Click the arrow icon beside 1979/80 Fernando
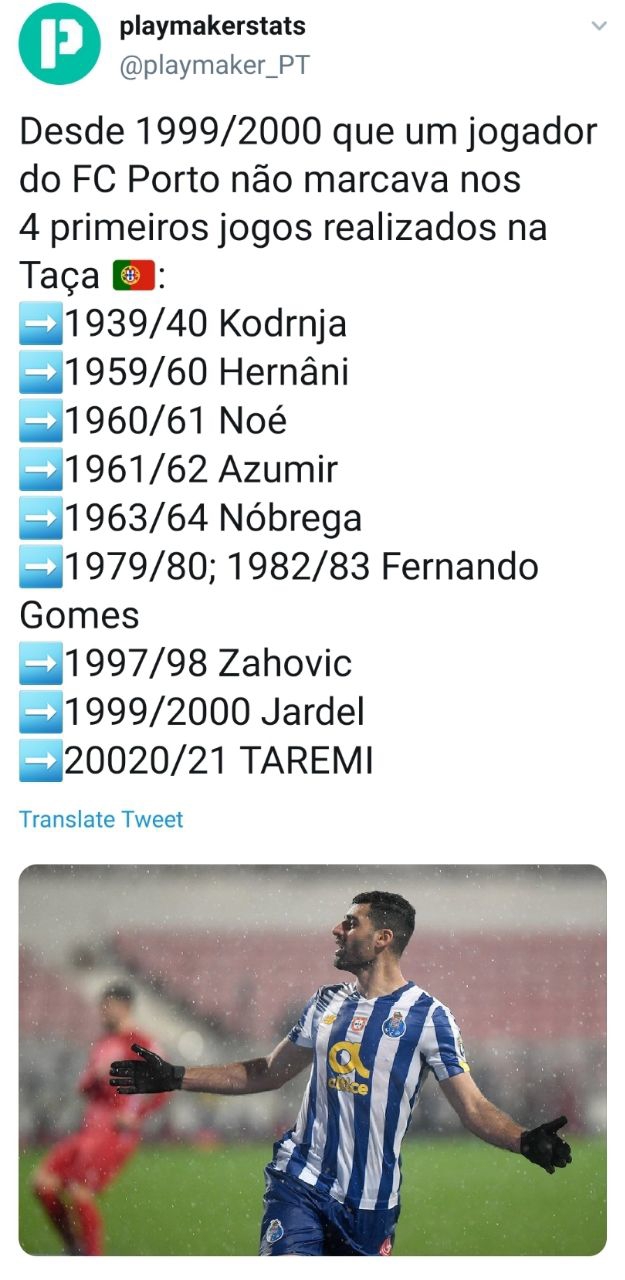Viewport: 625px width, 1280px height. point(41,567)
